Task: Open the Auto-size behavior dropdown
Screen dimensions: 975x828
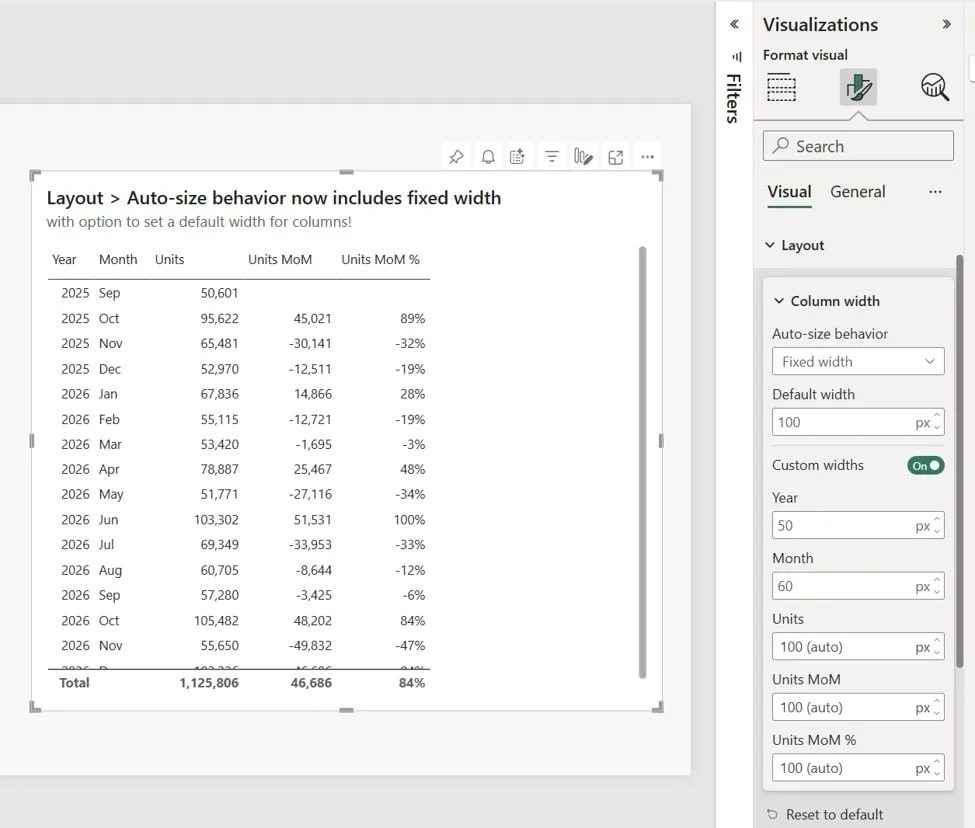Action: [858, 362]
